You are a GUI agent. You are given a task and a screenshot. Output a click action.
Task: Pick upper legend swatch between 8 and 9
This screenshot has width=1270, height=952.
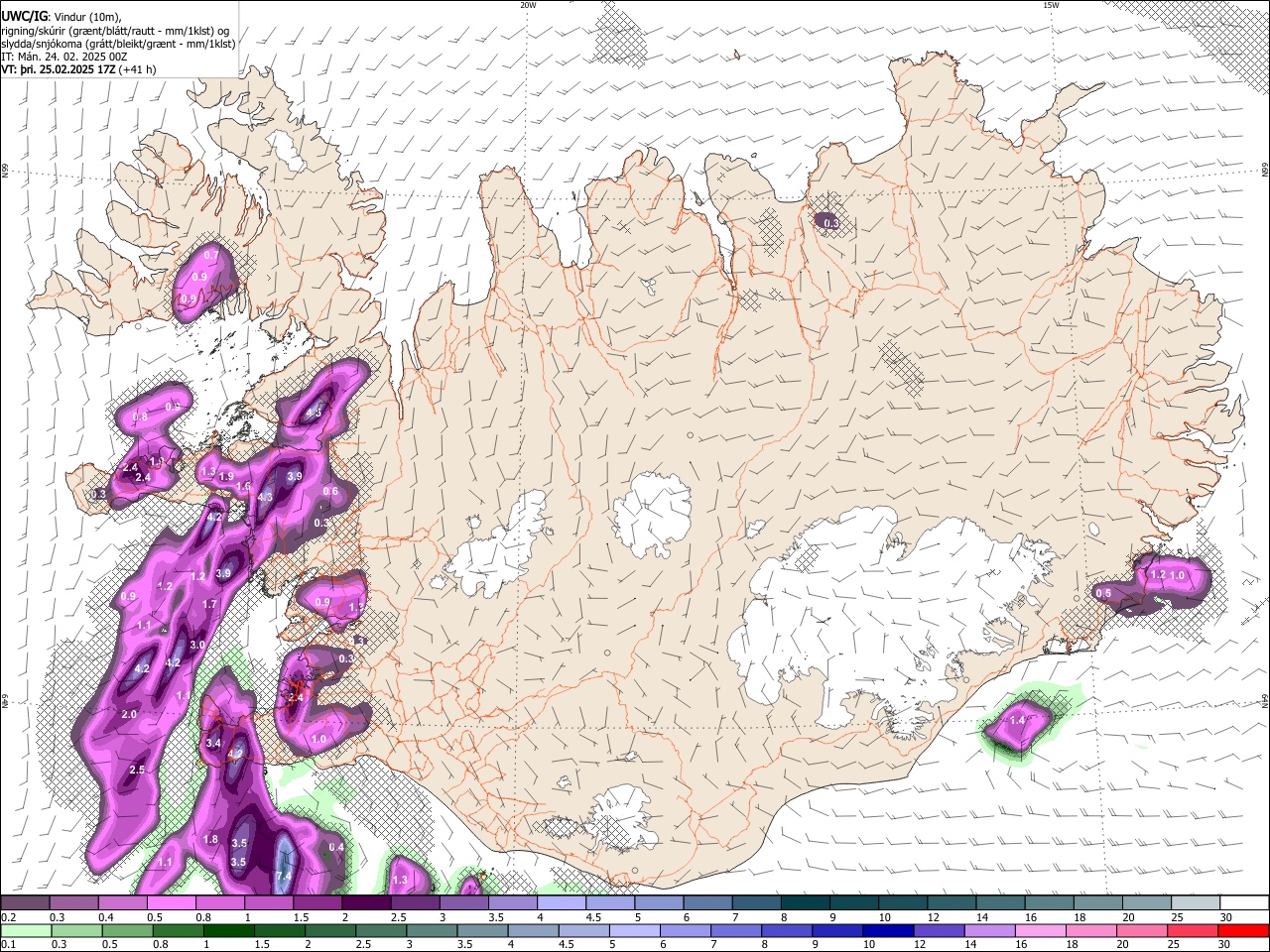(806, 903)
